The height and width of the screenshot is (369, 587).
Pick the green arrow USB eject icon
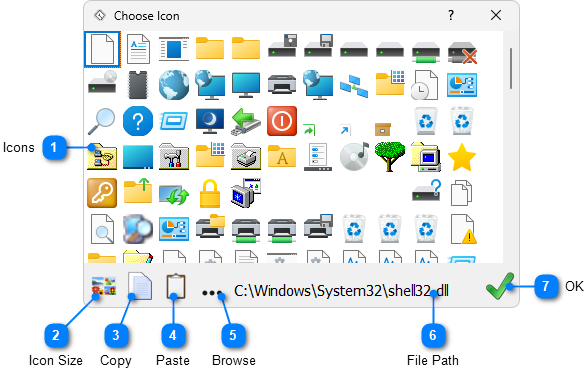click(246, 122)
